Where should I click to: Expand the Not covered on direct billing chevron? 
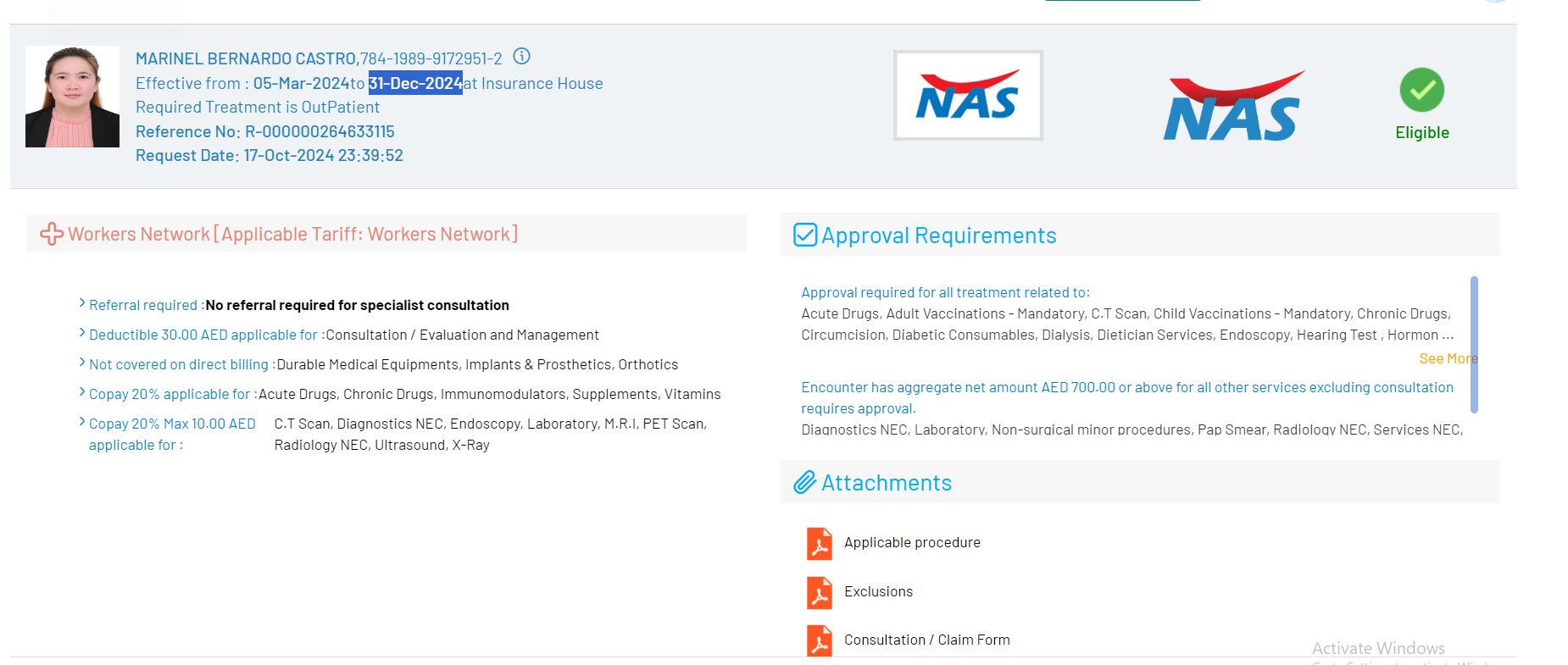(82, 363)
